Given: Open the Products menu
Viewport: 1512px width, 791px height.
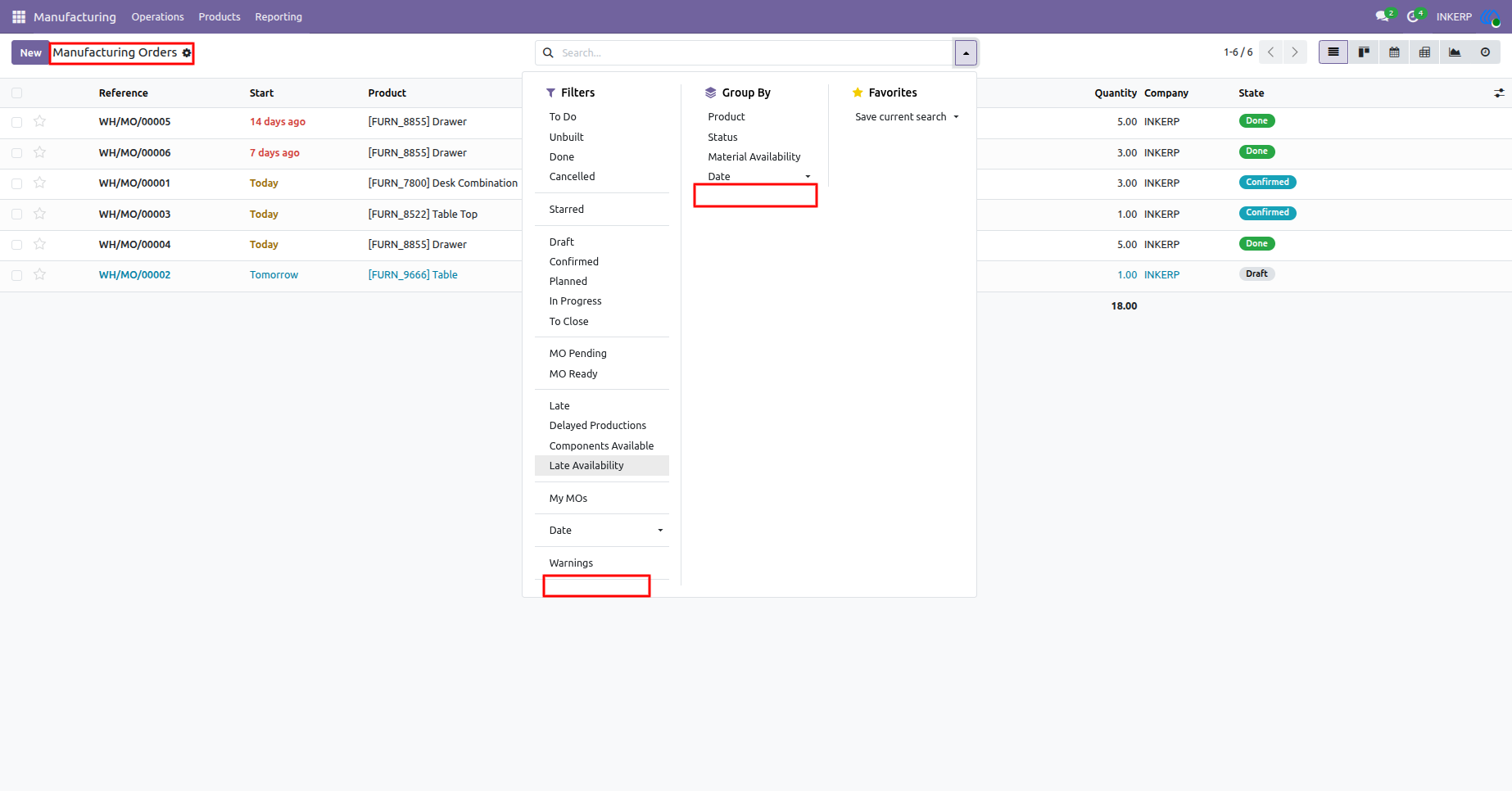Looking at the screenshot, I should [220, 16].
